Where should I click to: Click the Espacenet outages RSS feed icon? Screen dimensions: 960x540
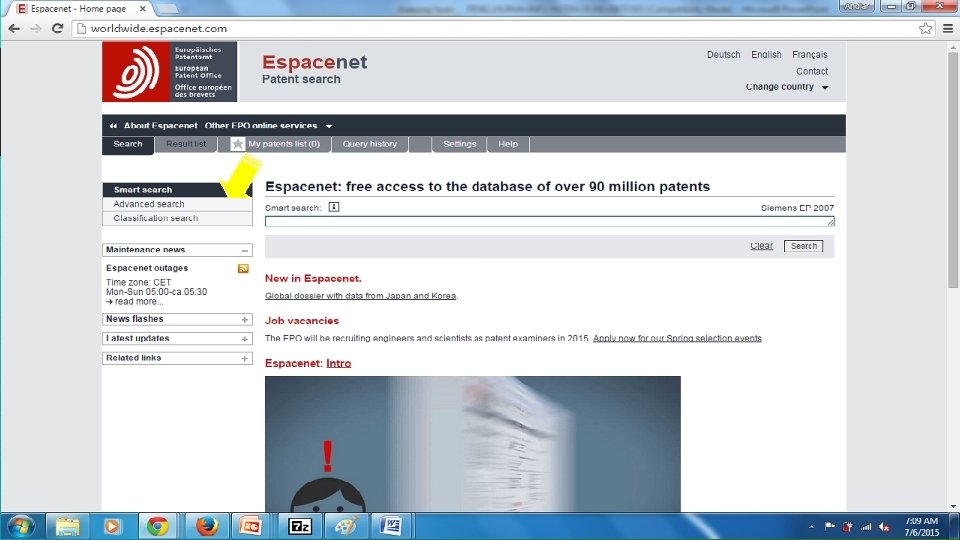[x=243, y=268]
